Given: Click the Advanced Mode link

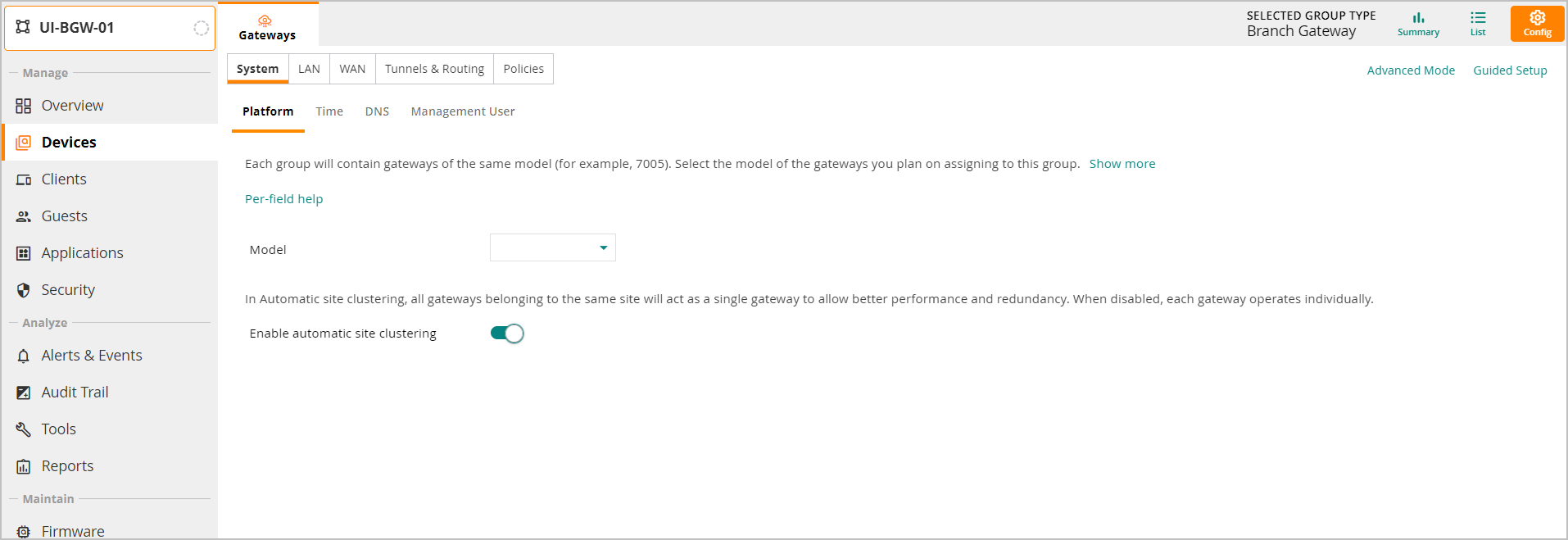Looking at the screenshot, I should click(x=1410, y=70).
